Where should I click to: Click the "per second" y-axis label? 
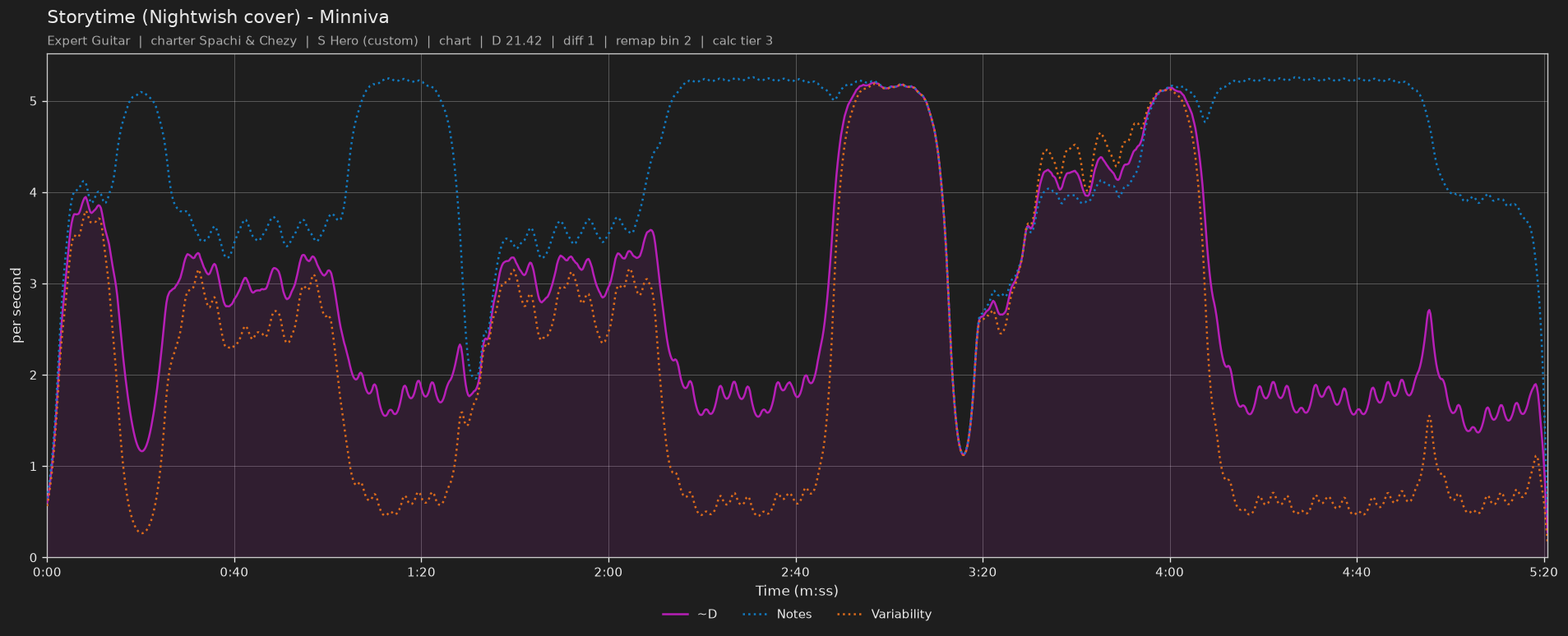16,306
